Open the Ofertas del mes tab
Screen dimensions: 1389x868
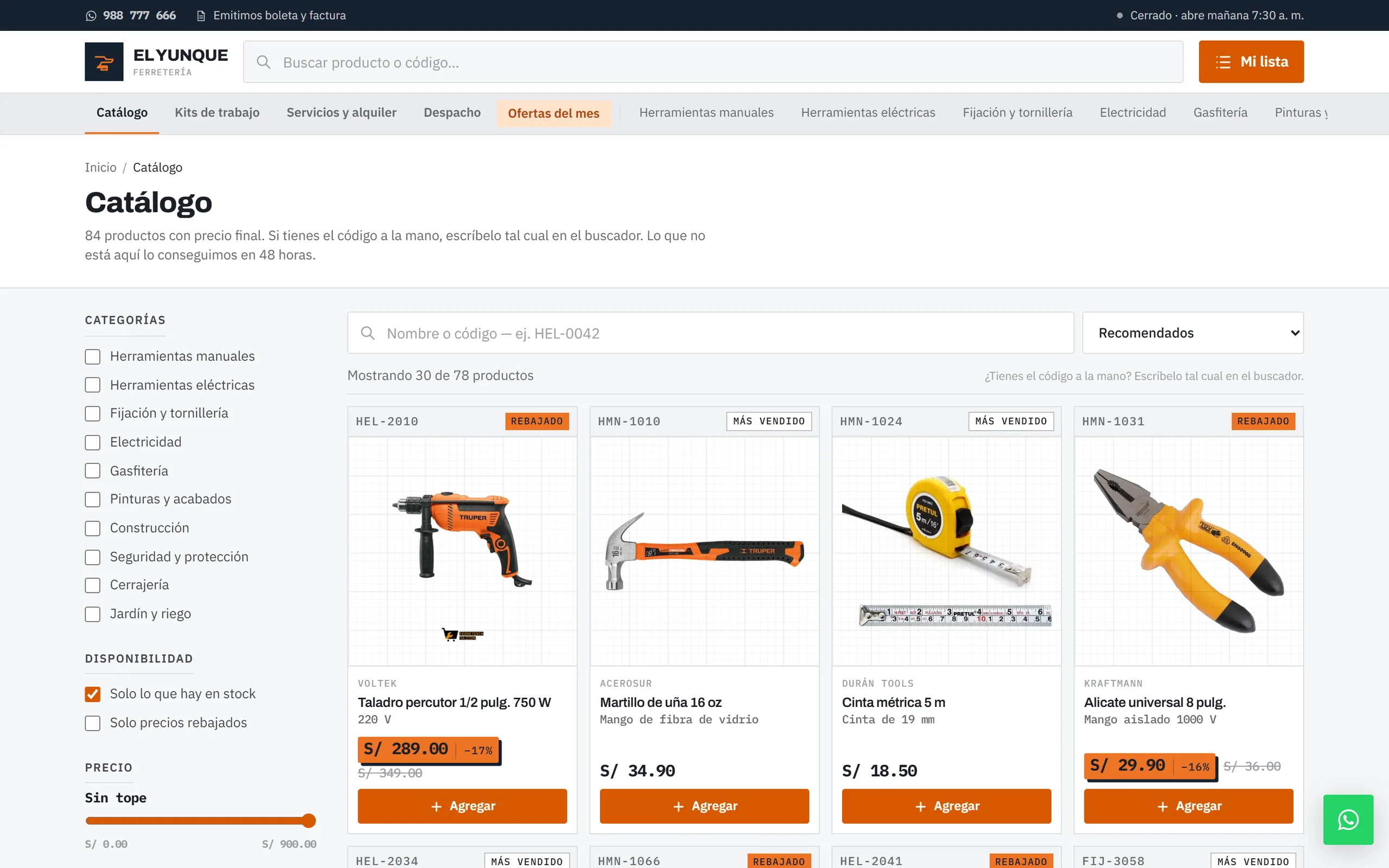coord(553,113)
